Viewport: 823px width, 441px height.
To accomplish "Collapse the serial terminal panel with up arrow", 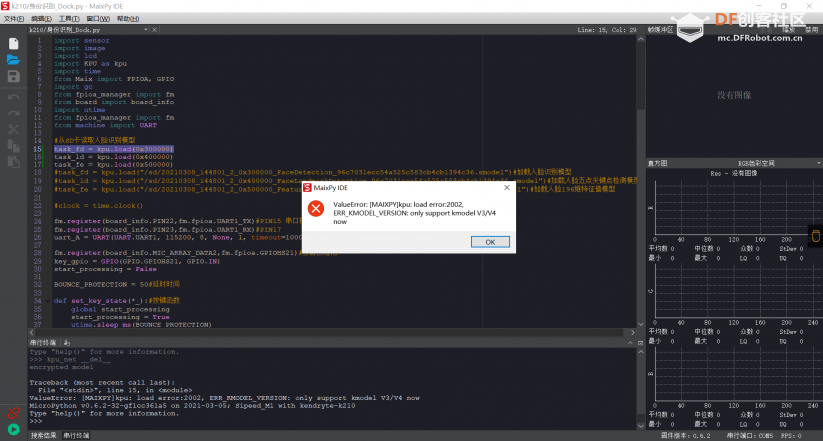I will click(x=630, y=342).
